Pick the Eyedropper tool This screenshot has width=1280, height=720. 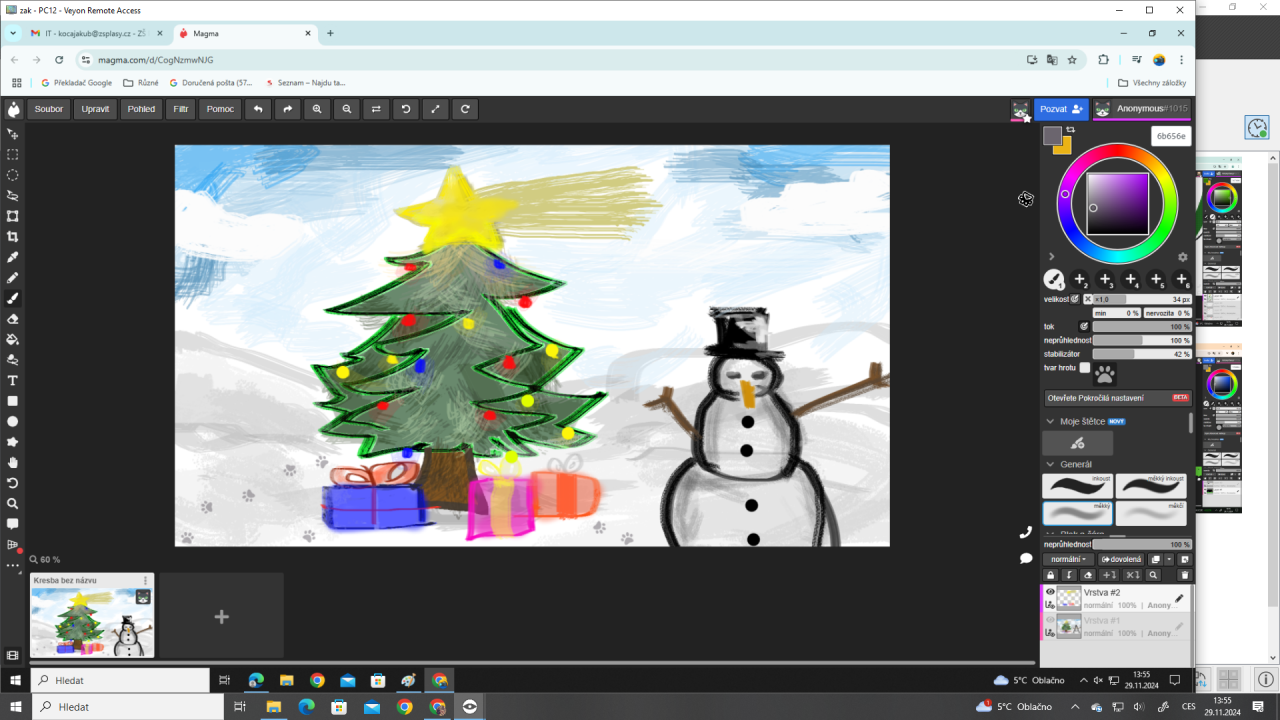point(13,257)
